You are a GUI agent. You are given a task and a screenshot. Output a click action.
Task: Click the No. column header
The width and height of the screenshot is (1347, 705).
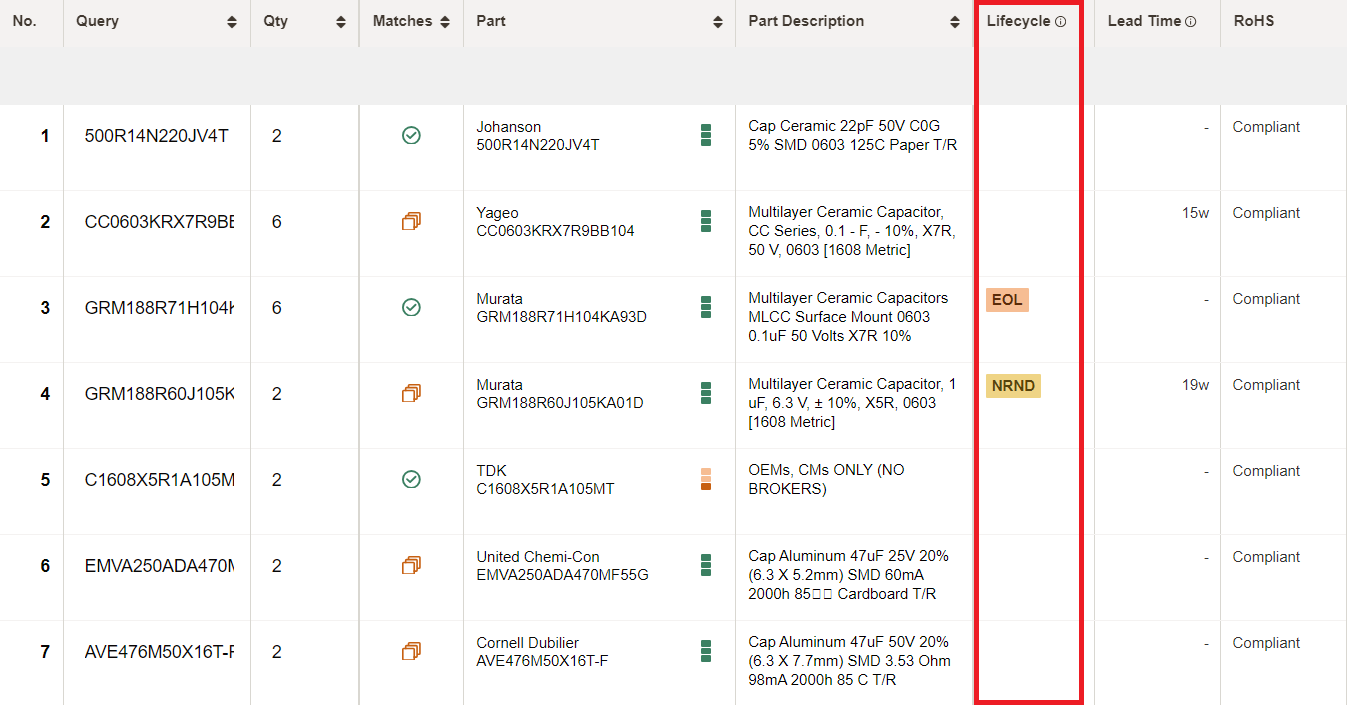[24, 21]
